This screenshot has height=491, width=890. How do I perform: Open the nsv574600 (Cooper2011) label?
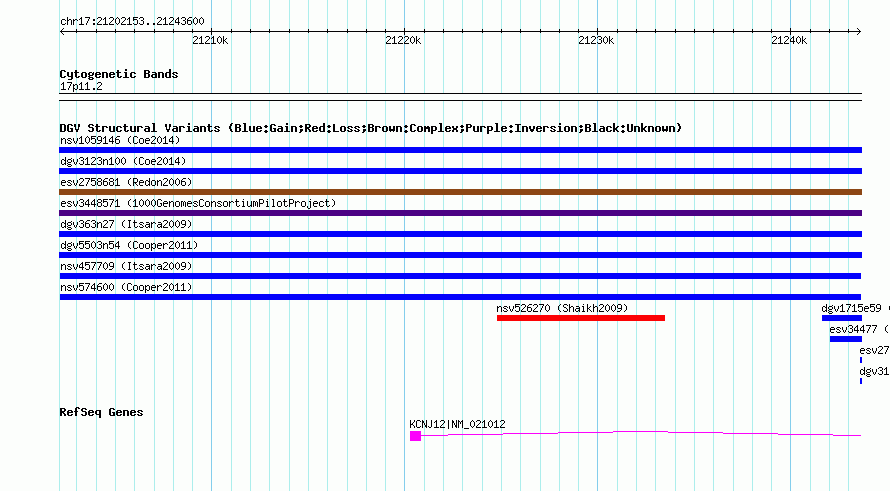tap(126, 287)
